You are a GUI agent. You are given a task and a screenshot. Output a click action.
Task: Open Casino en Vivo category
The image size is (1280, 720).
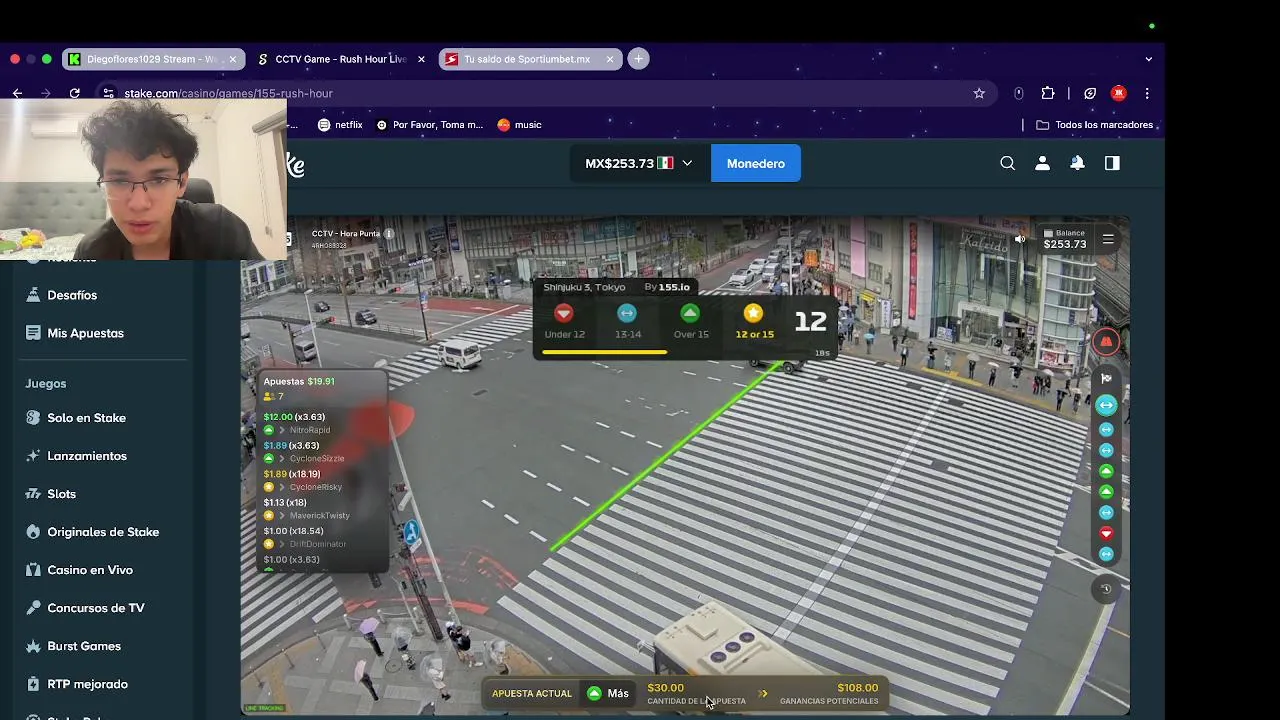pyautogui.click(x=90, y=570)
